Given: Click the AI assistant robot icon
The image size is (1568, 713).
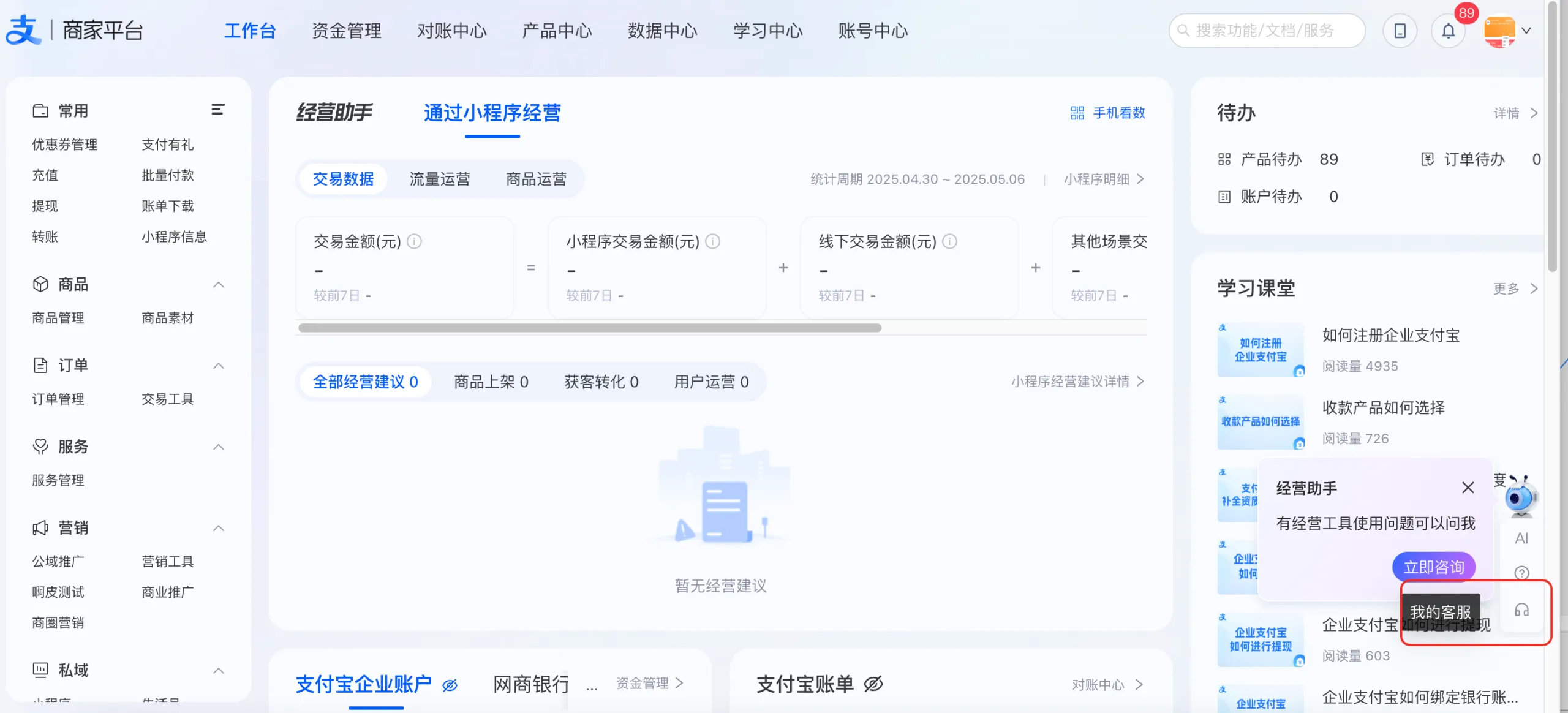Looking at the screenshot, I should pos(1521,497).
